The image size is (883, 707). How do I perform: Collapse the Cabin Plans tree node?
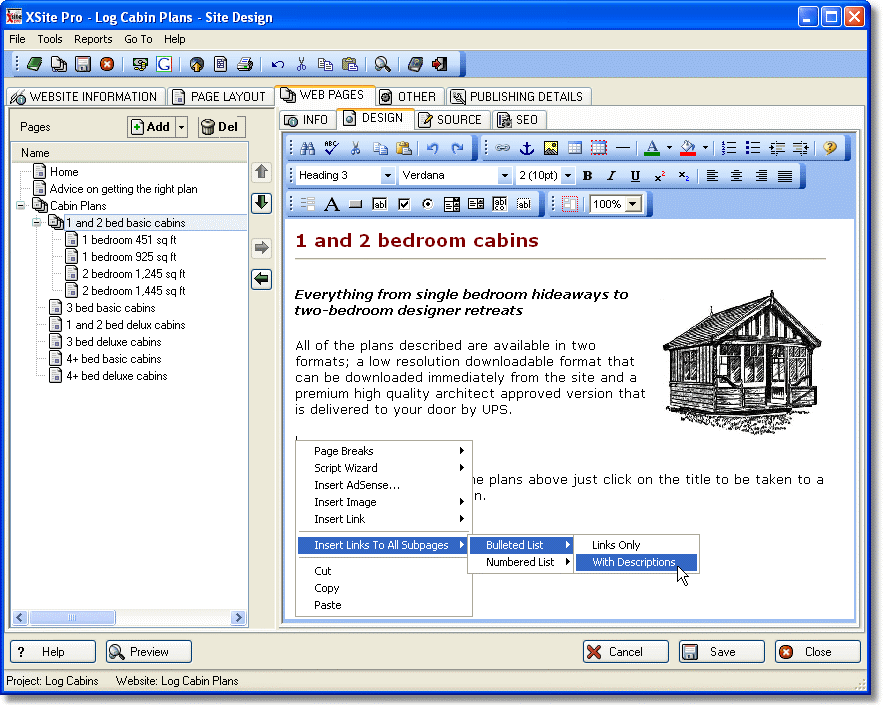20,206
